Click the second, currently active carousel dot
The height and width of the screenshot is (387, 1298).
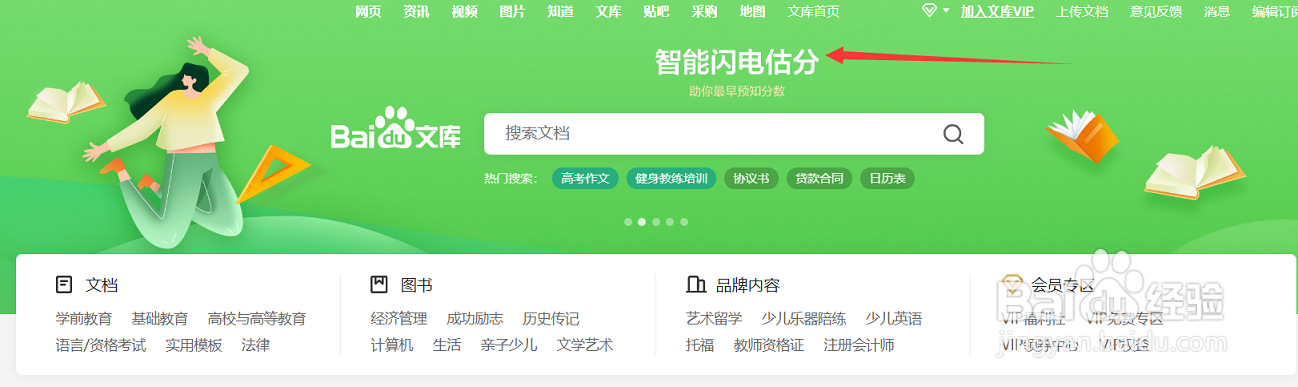pos(642,222)
